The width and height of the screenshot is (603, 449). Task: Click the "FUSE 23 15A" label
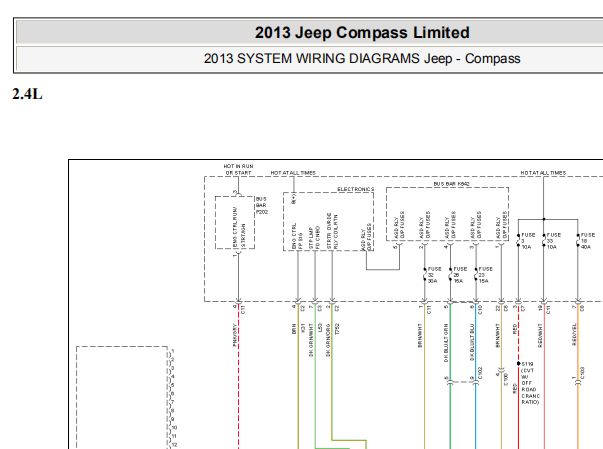pyautogui.click(x=485, y=275)
